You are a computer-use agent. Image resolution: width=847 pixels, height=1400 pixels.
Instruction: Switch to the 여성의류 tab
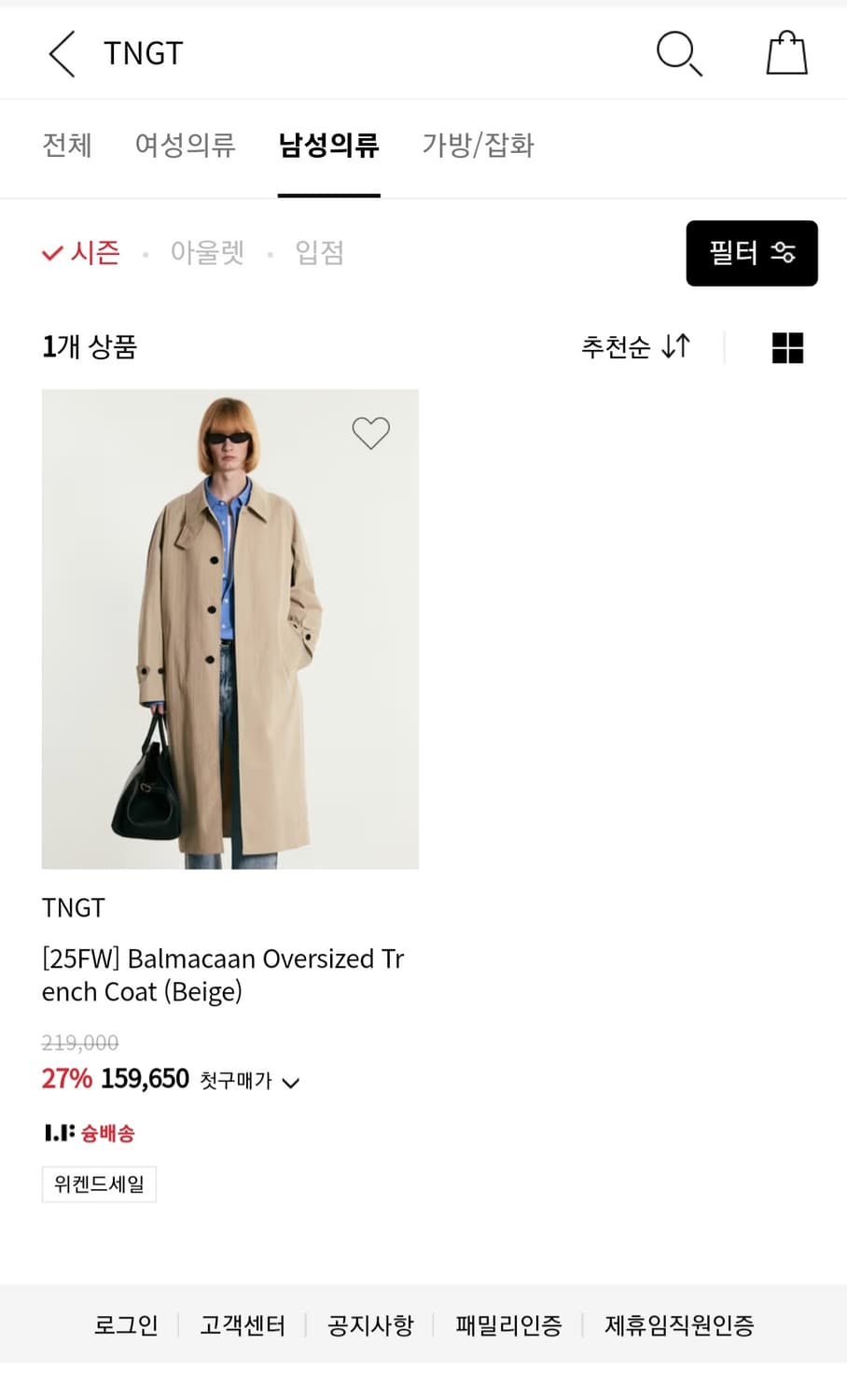(185, 146)
